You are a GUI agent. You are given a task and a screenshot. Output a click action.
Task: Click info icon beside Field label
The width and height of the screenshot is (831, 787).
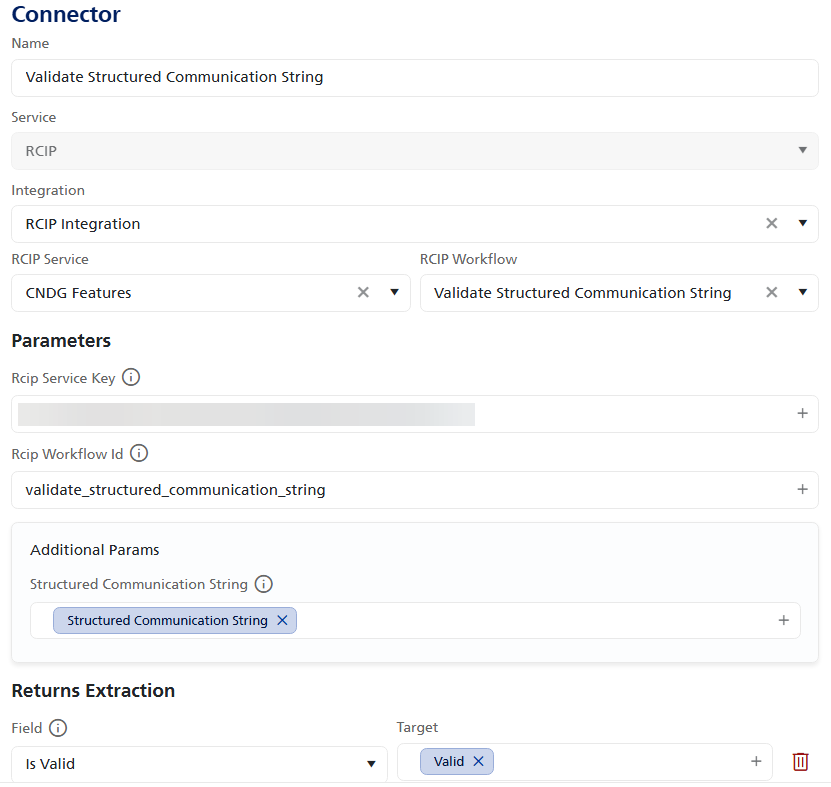58,728
